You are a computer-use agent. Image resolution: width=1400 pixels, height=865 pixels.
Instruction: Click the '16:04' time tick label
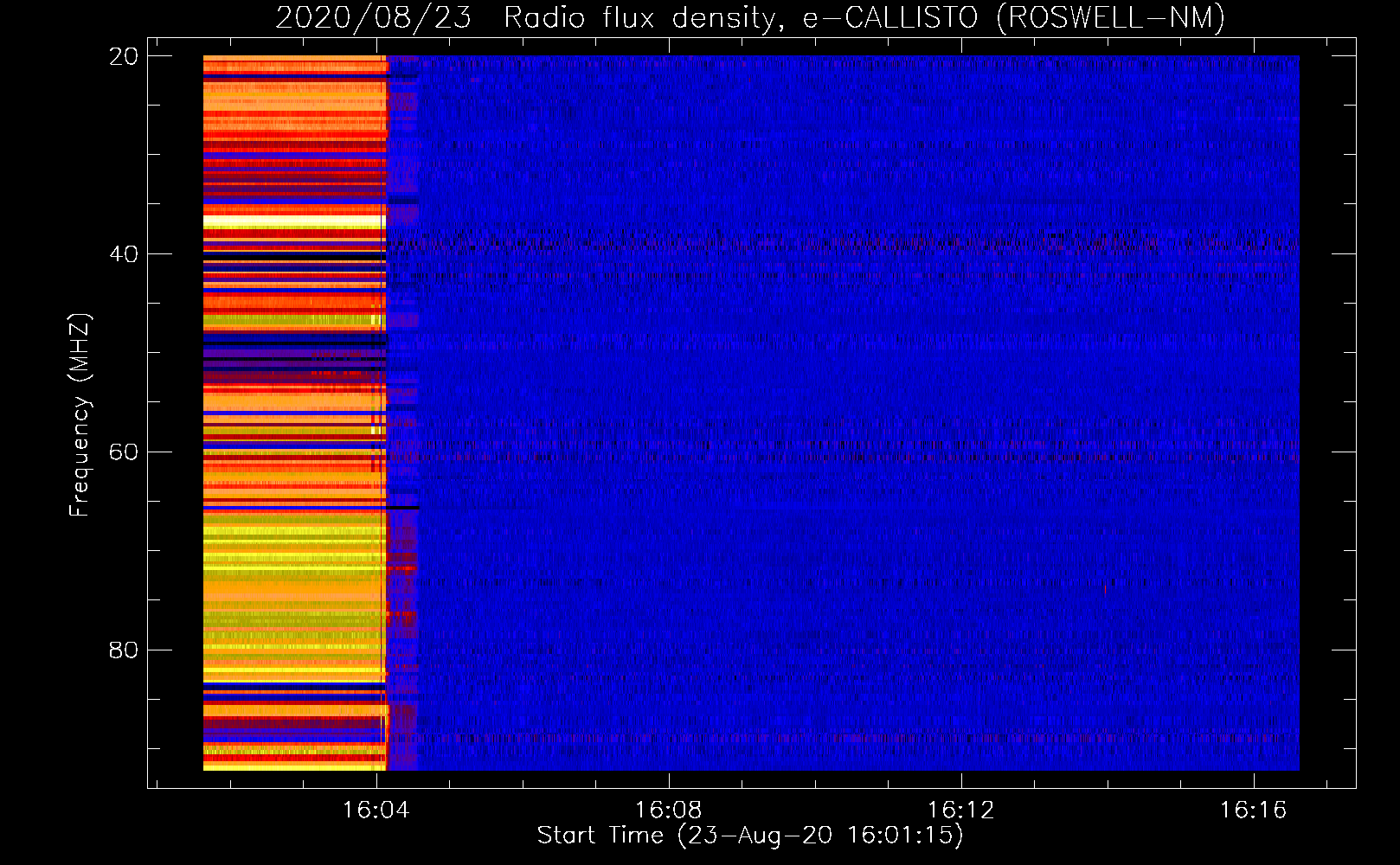[x=376, y=811]
